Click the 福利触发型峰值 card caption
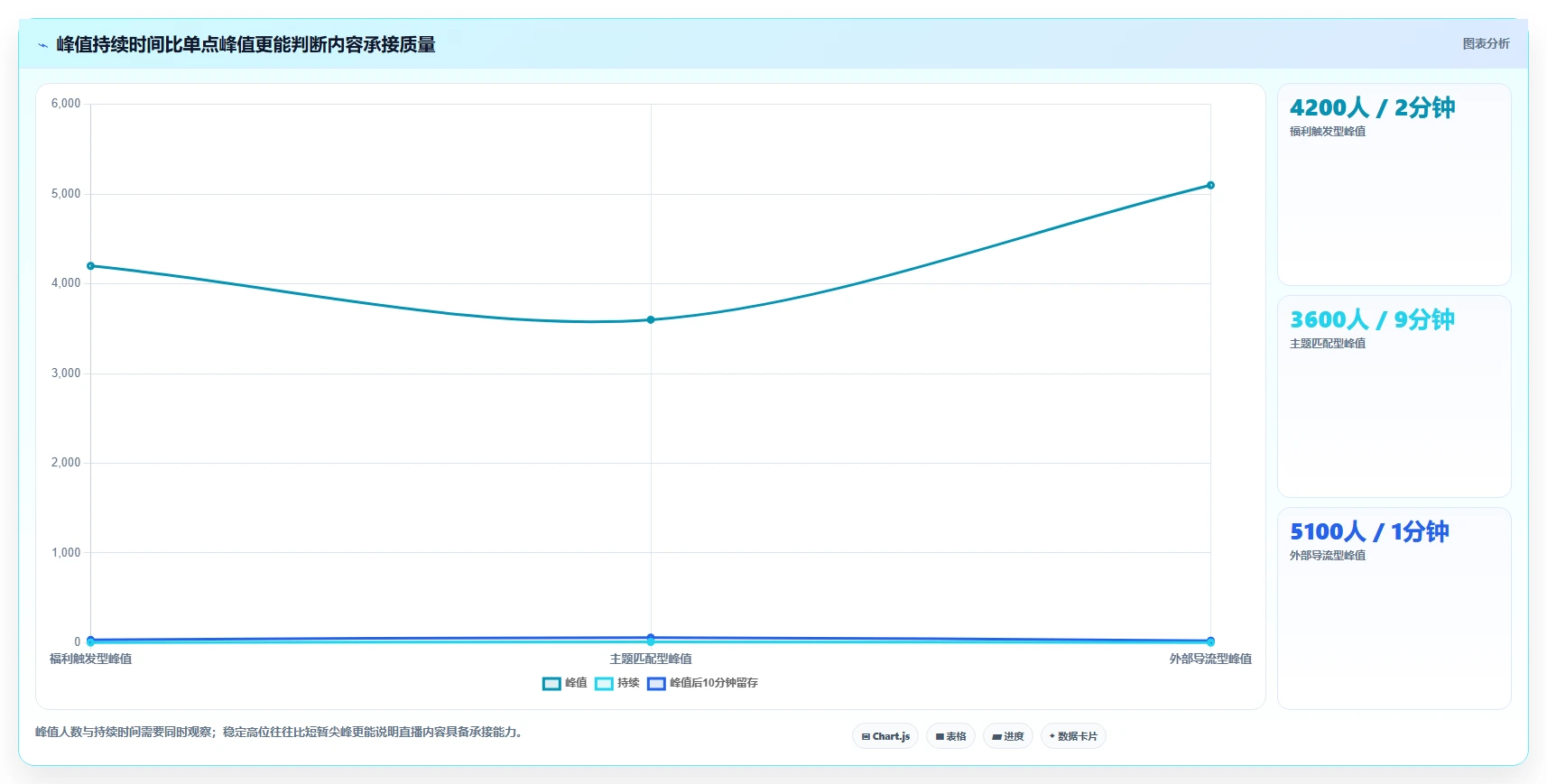1547x784 pixels. 1328,132
